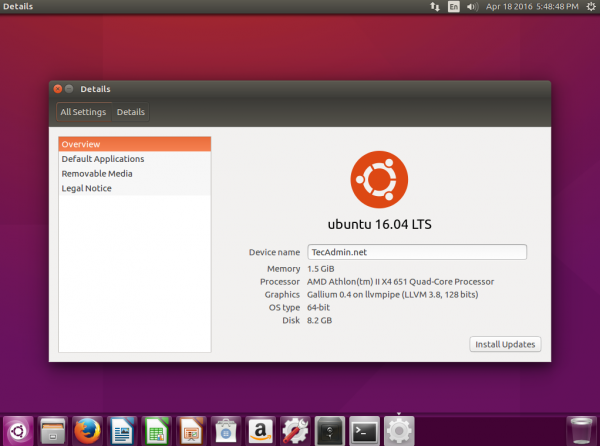Open Firefox web browser

(87, 430)
